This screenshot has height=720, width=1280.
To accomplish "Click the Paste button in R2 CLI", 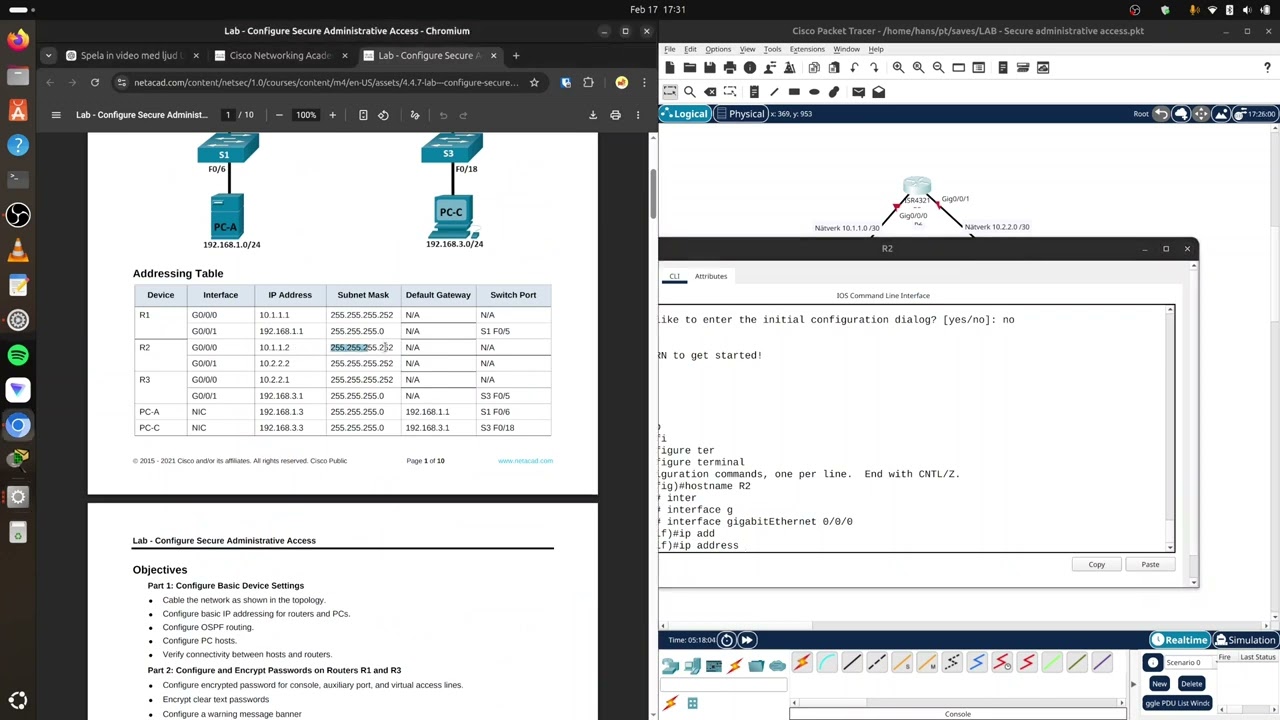I will (1150, 565).
